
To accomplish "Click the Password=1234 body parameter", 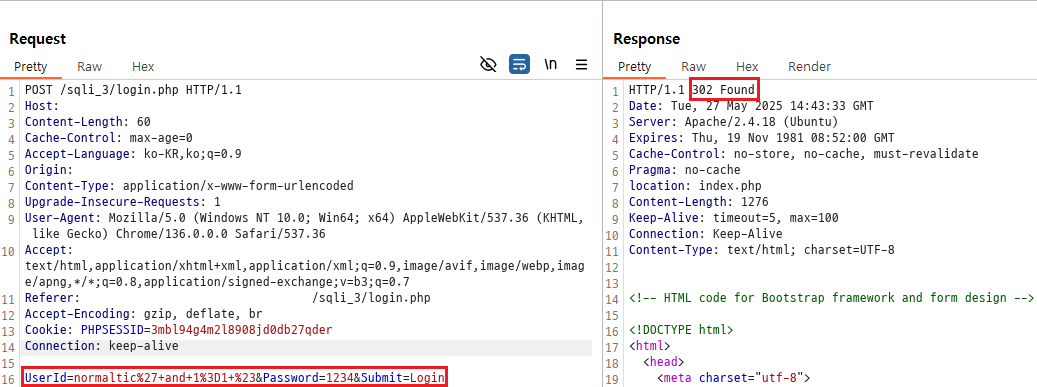I will [x=308, y=378].
